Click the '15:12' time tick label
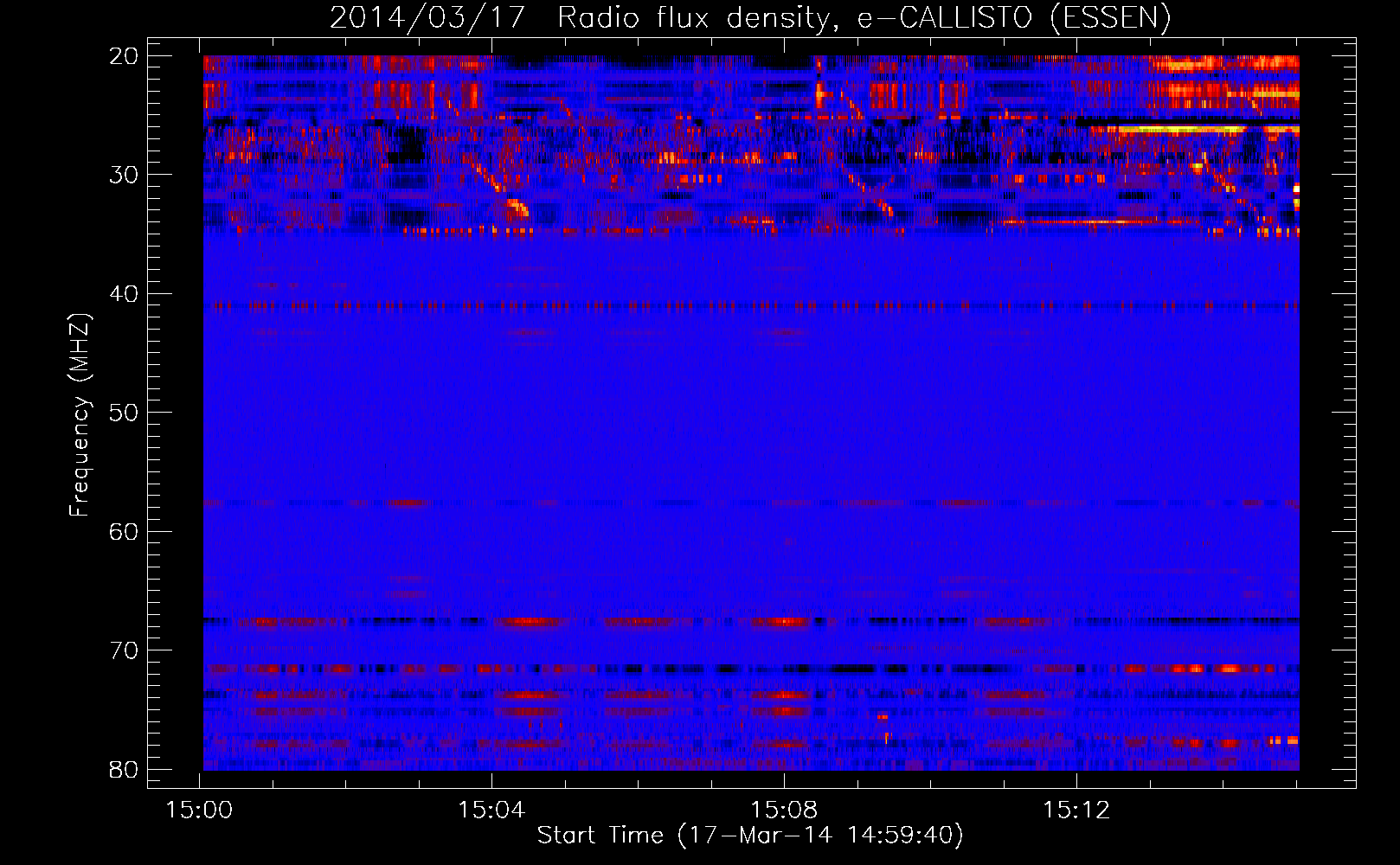 click(1076, 811)
